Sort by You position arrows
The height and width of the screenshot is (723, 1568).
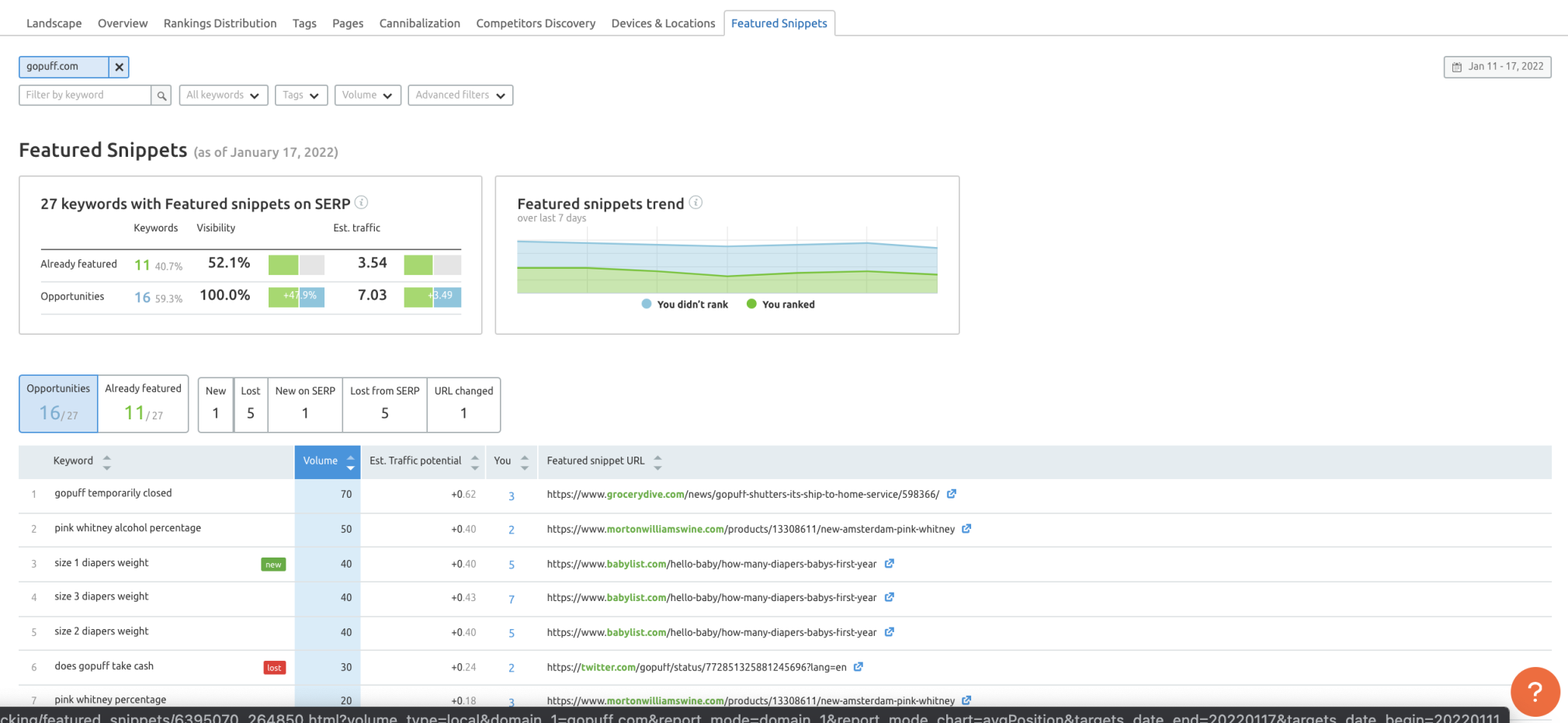[525, 462]
